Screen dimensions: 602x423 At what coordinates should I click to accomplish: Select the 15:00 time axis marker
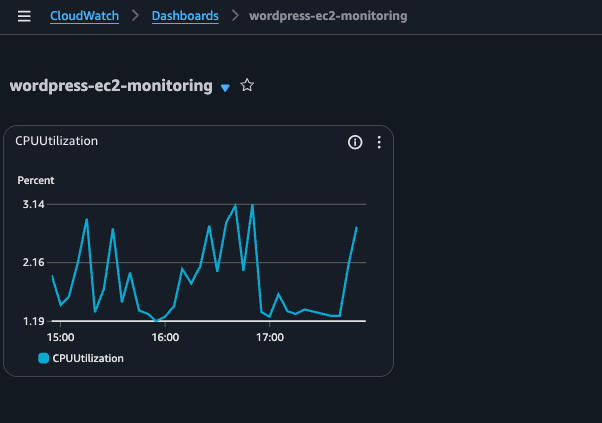point(60,337)
